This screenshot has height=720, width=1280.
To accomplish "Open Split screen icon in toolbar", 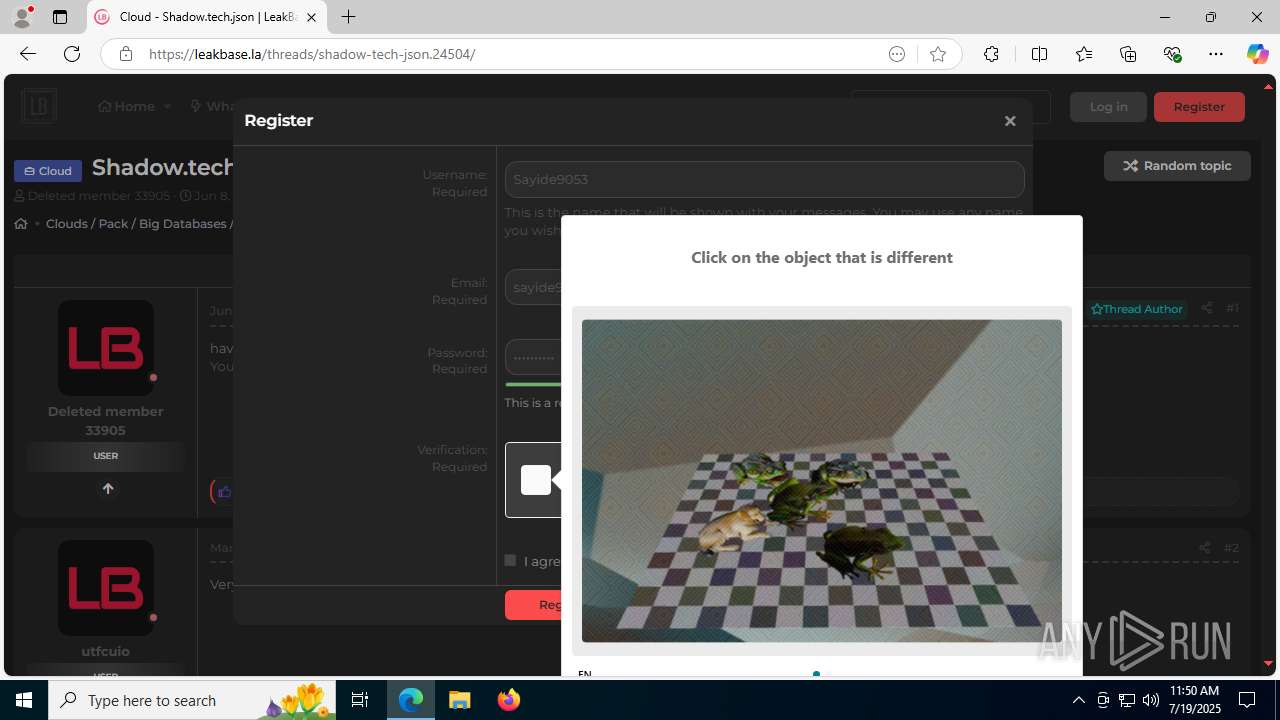I will point(1039,54).
